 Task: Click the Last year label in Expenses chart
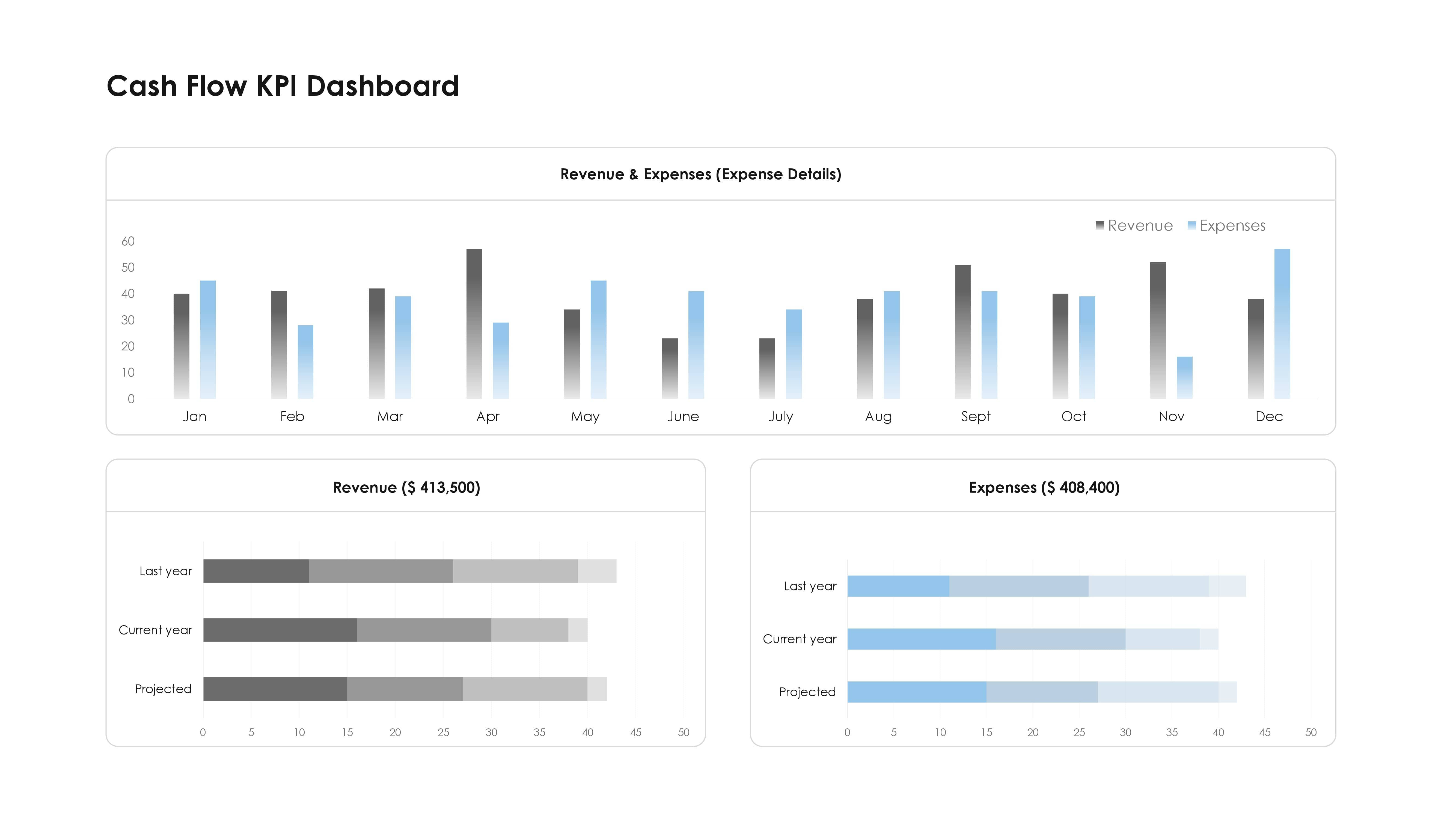(810, 586)
